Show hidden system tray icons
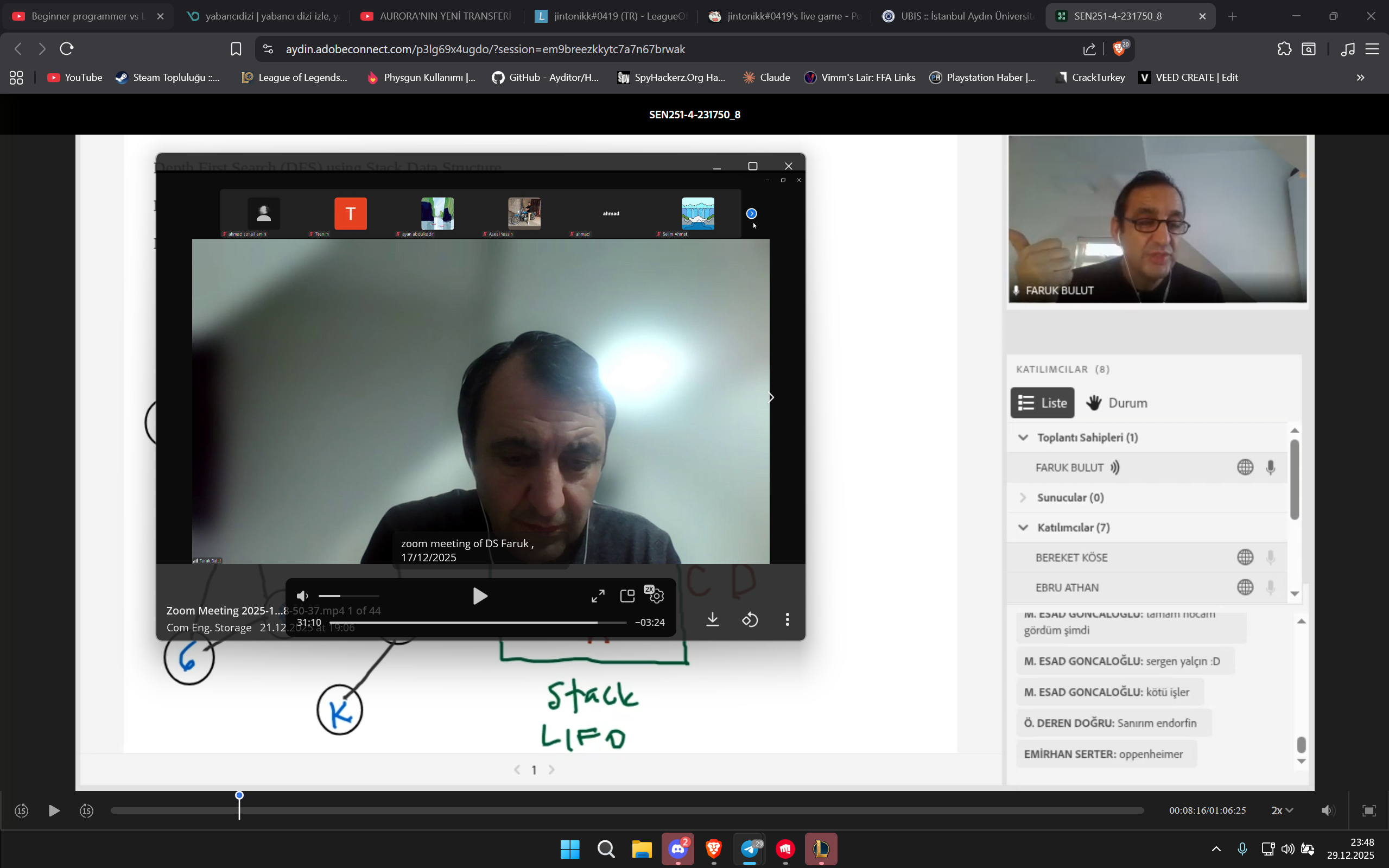1389x868 pixels. coord(1216,848)
